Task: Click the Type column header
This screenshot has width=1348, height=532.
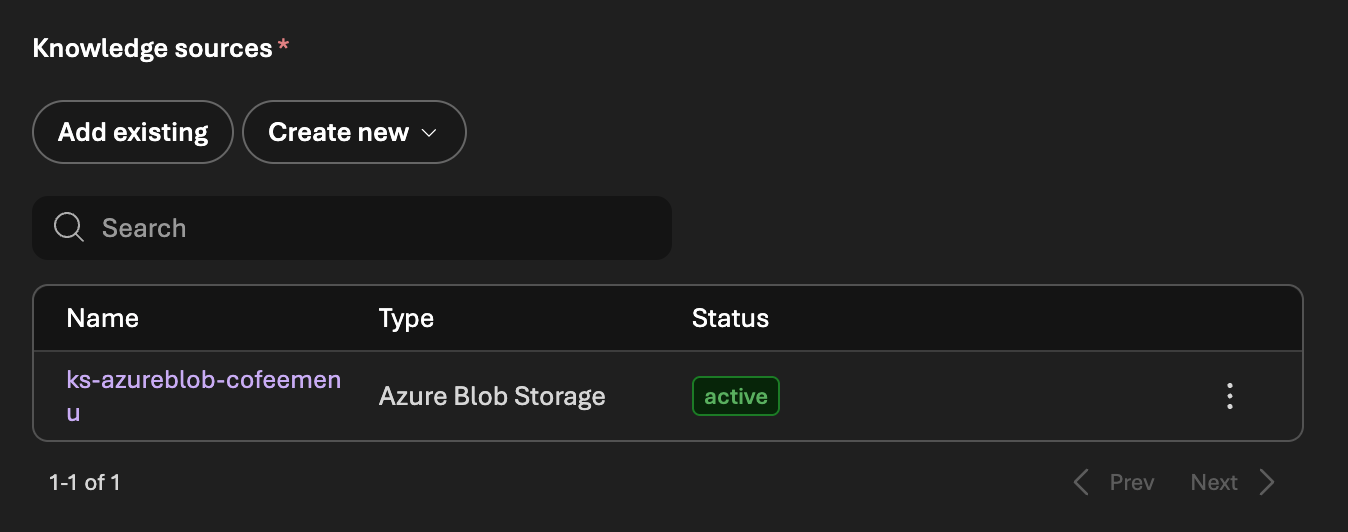Action: click(x=406, y=318)
